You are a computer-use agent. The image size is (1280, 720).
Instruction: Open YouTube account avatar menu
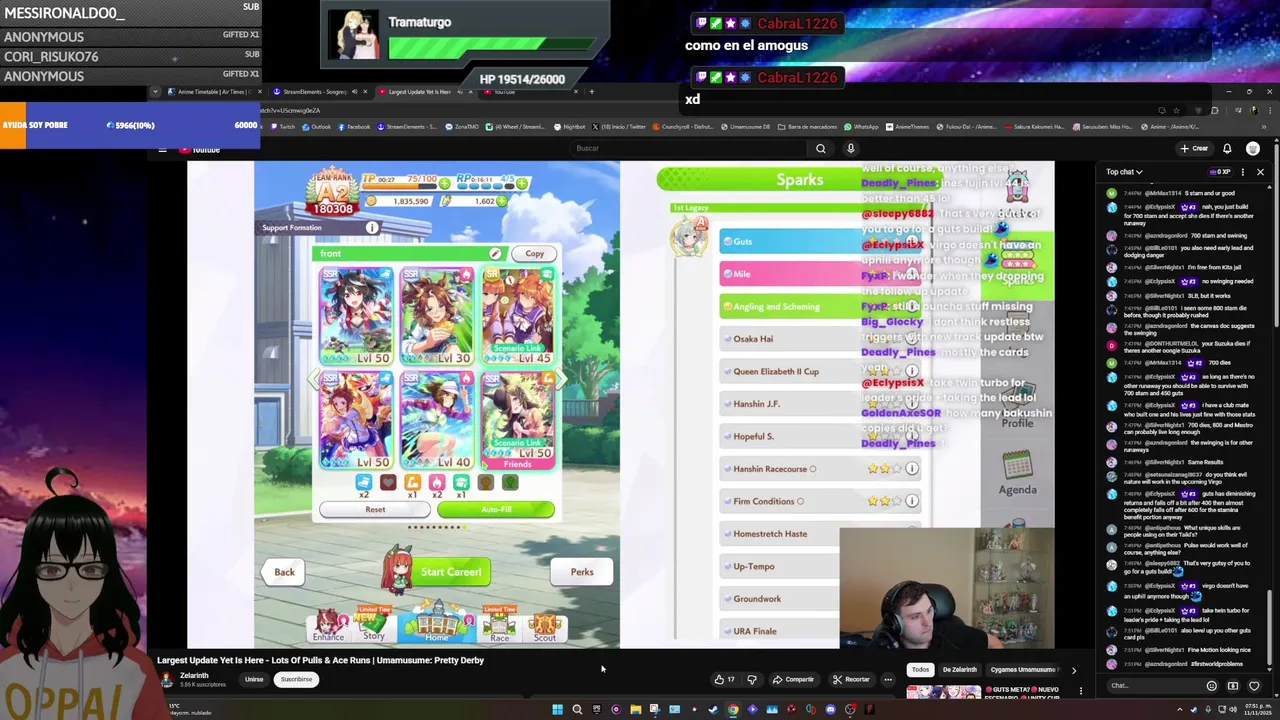(1253, 148)
